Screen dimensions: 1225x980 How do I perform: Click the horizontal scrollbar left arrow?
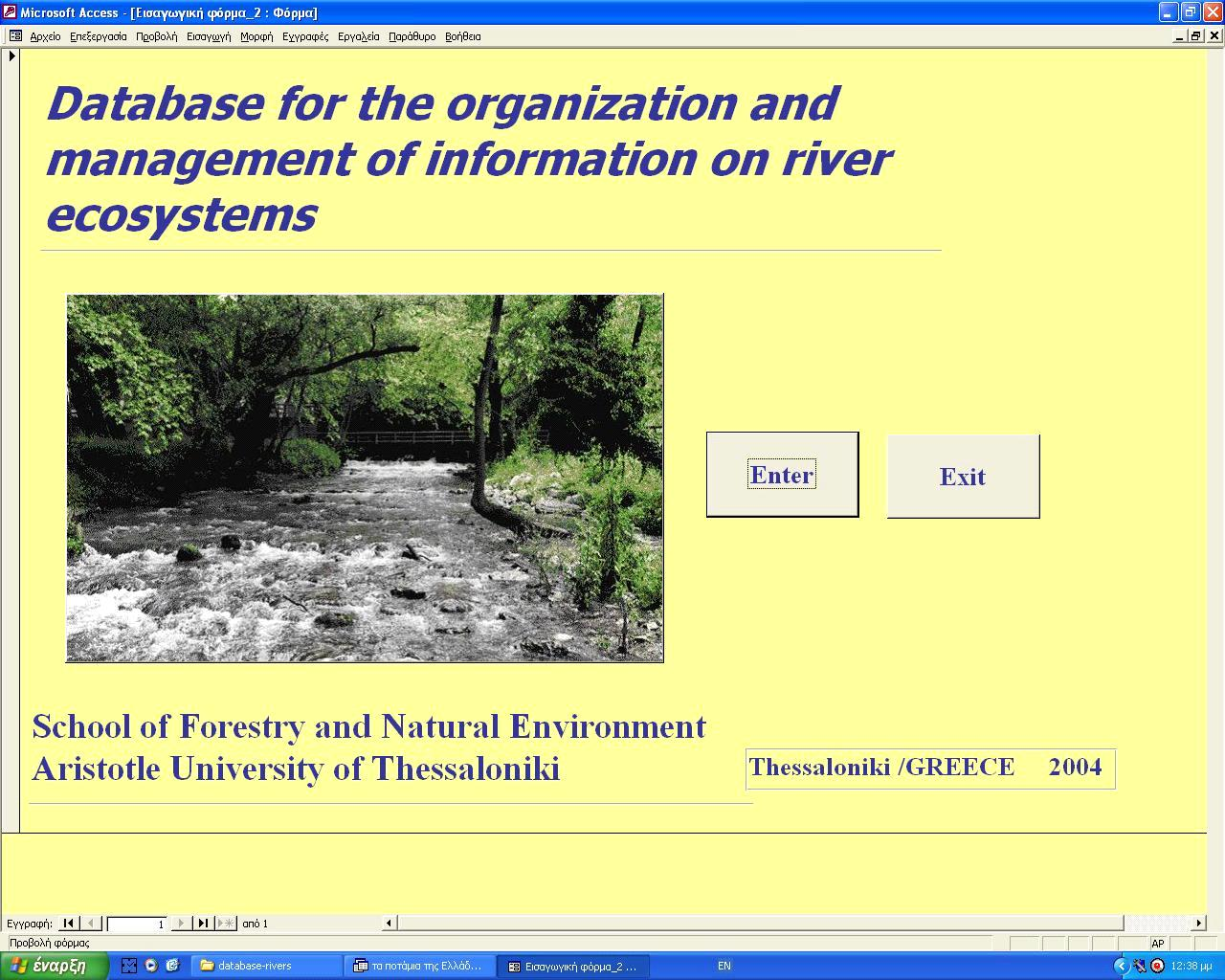389,924
